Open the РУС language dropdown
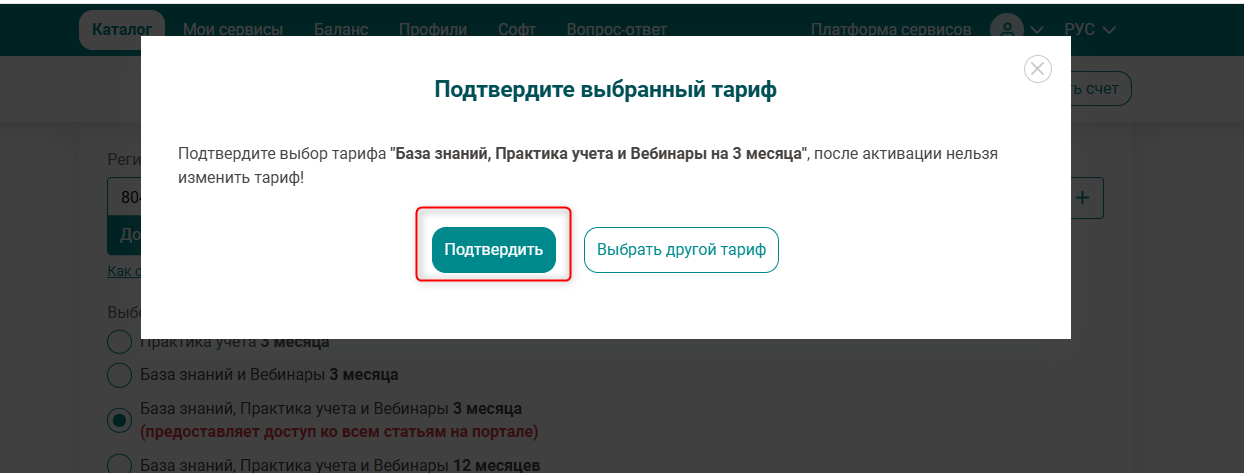Screen dimensions: 1244x473 coord(1090,30)
